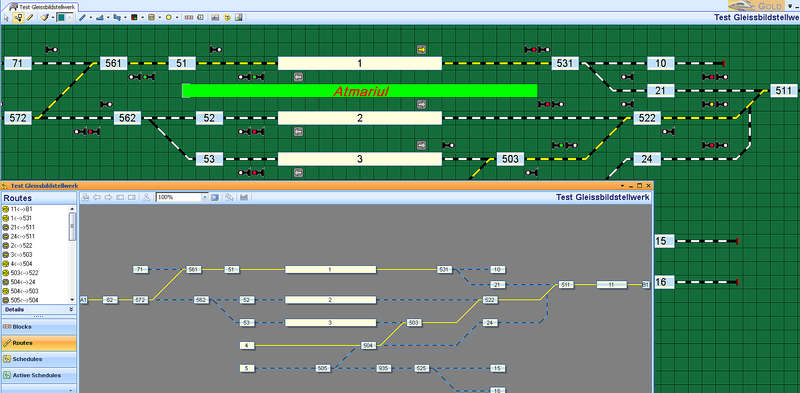
Task: Expand the Details section in Routes panel
Action: click(71, 309)
